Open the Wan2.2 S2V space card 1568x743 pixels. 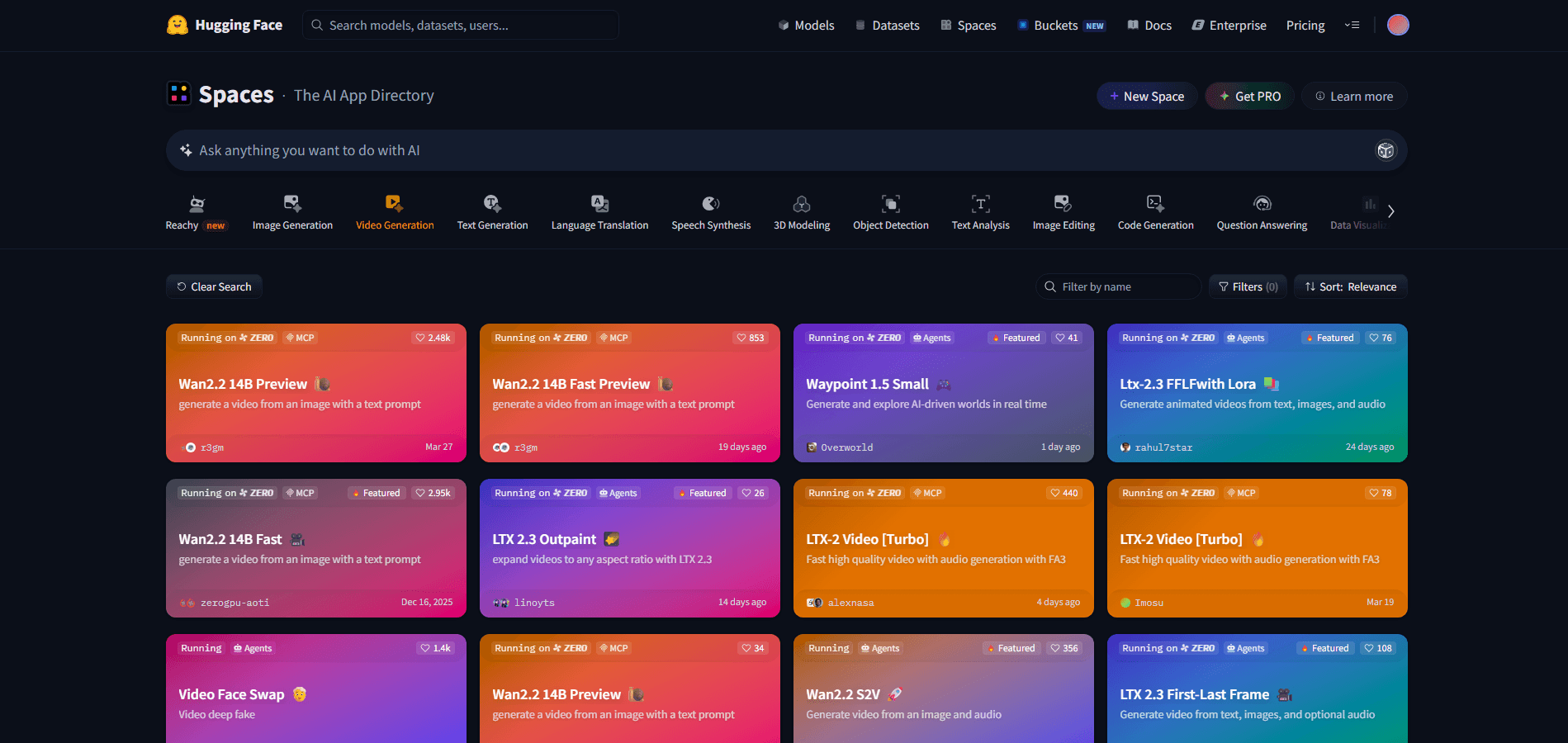click(943, 689)
